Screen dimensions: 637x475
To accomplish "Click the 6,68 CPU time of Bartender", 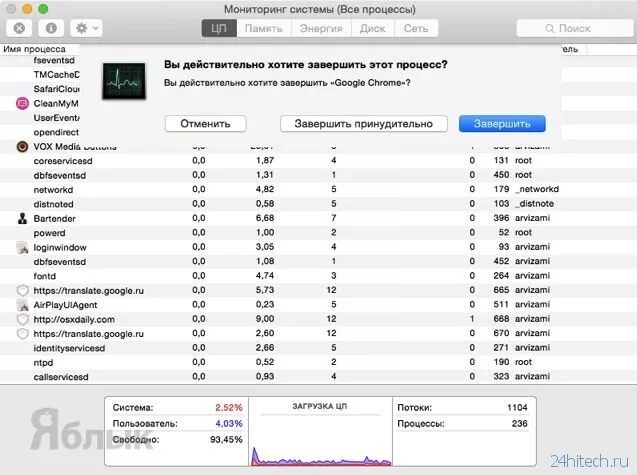I will (265, 218).
